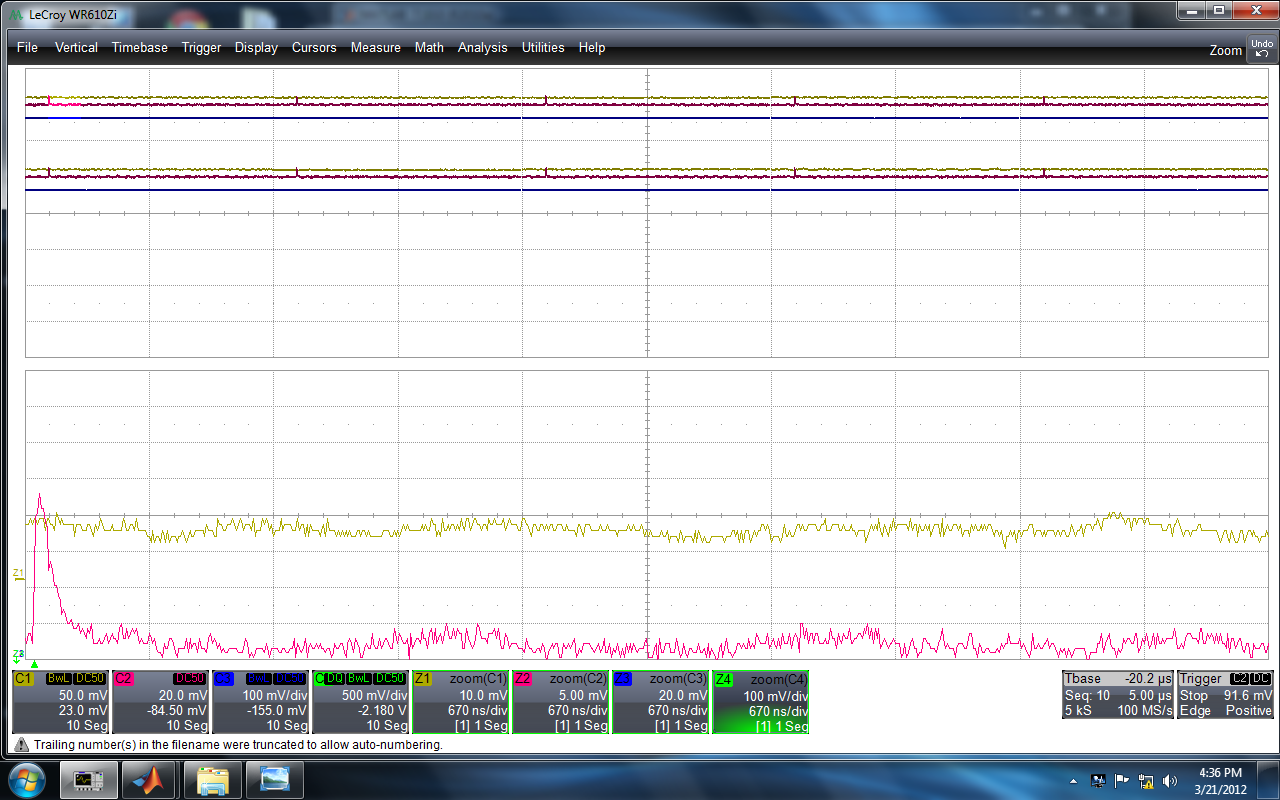Click the green Z4 label badge
The width and height of the screenshot is (1280, 800).
(723, 678)
